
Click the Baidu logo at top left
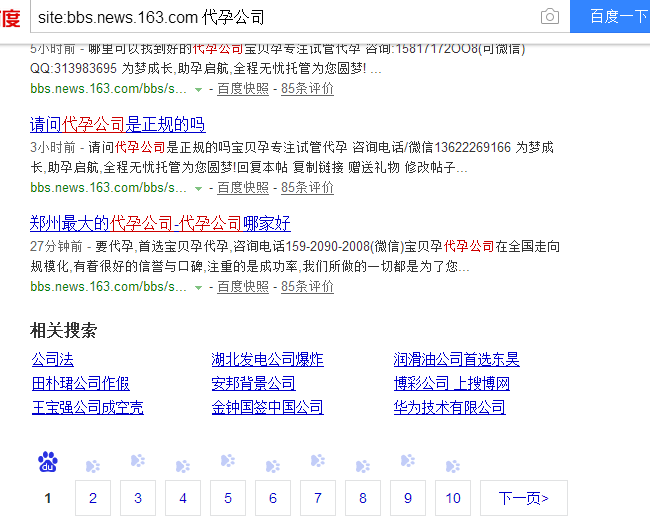click(x=8, y=16)
